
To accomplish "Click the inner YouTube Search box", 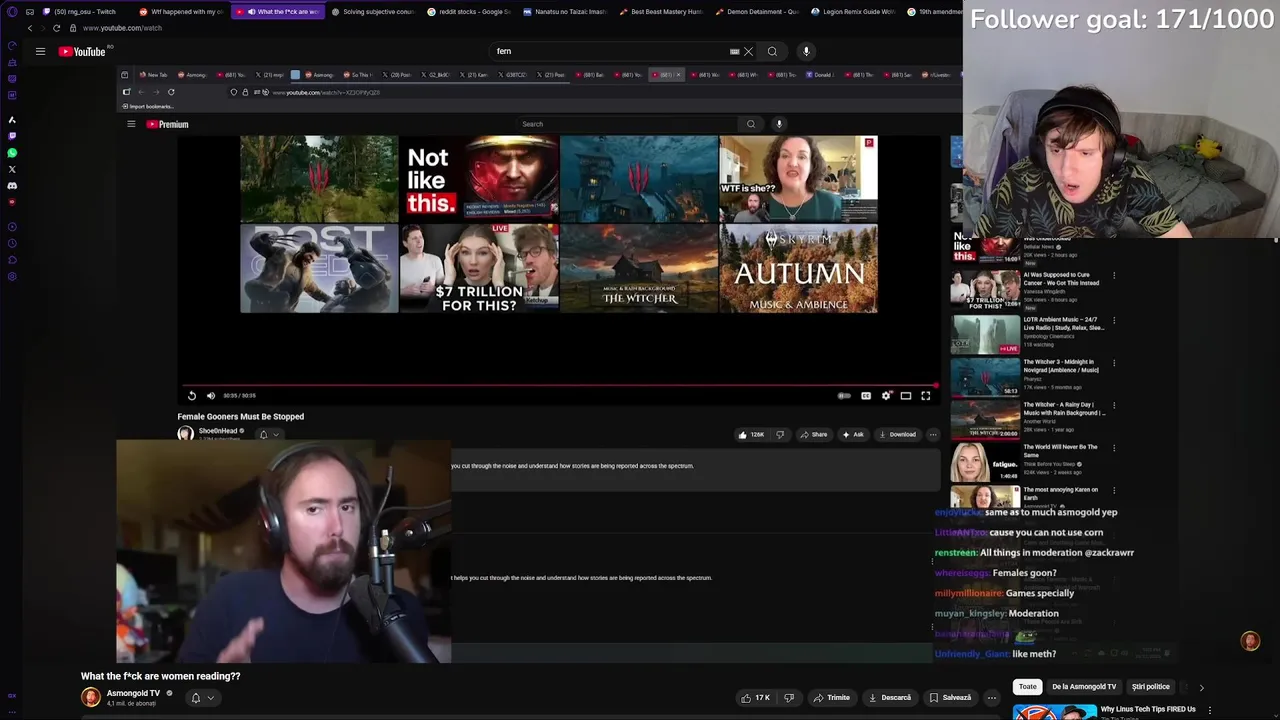I will (628, 124).
